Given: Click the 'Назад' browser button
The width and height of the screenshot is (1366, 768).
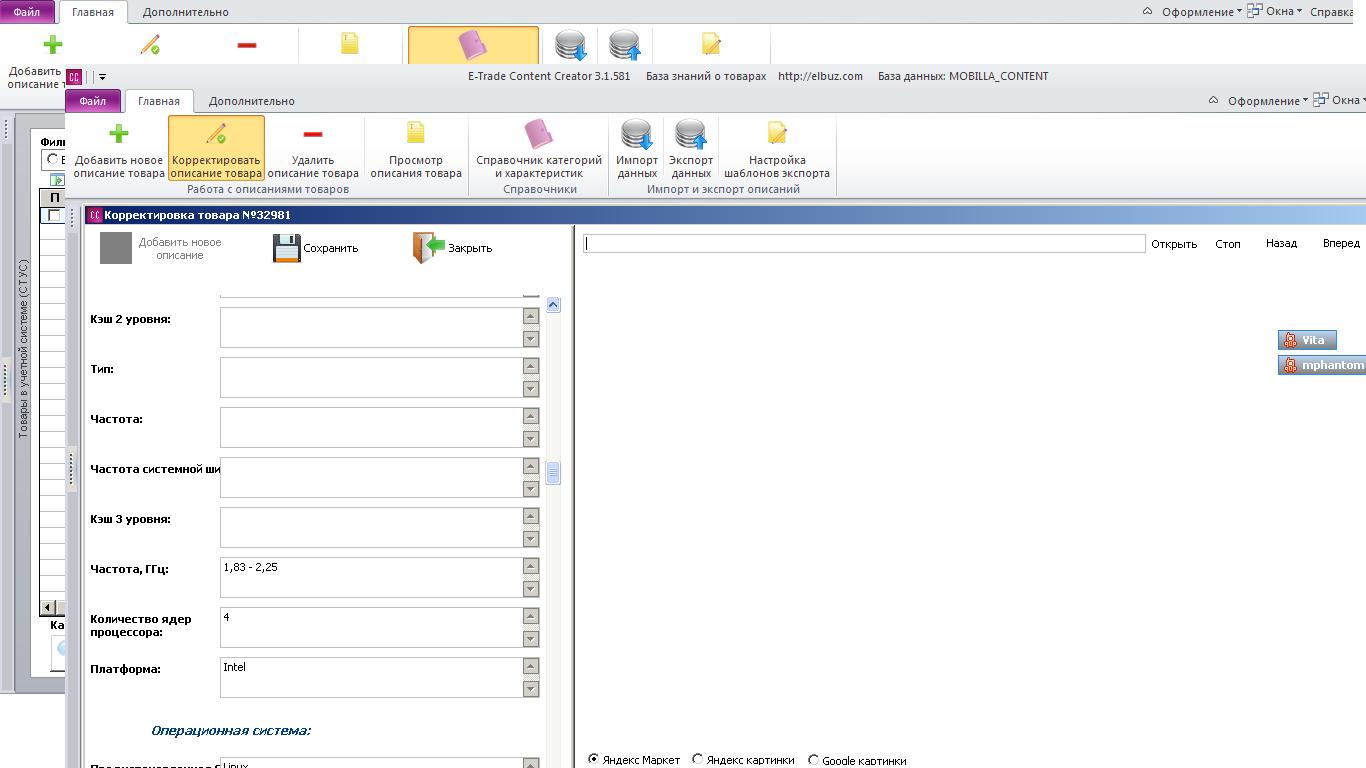Looking at the screenshot, I should [x=1281, y=243].
